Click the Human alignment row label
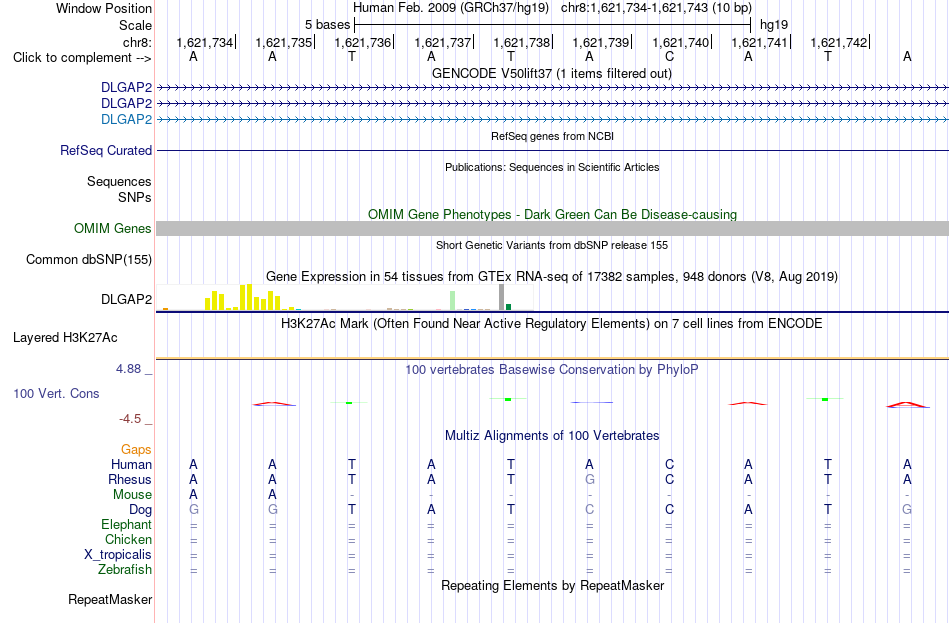The height and width of the screenshot is (623, 950). 131,465
